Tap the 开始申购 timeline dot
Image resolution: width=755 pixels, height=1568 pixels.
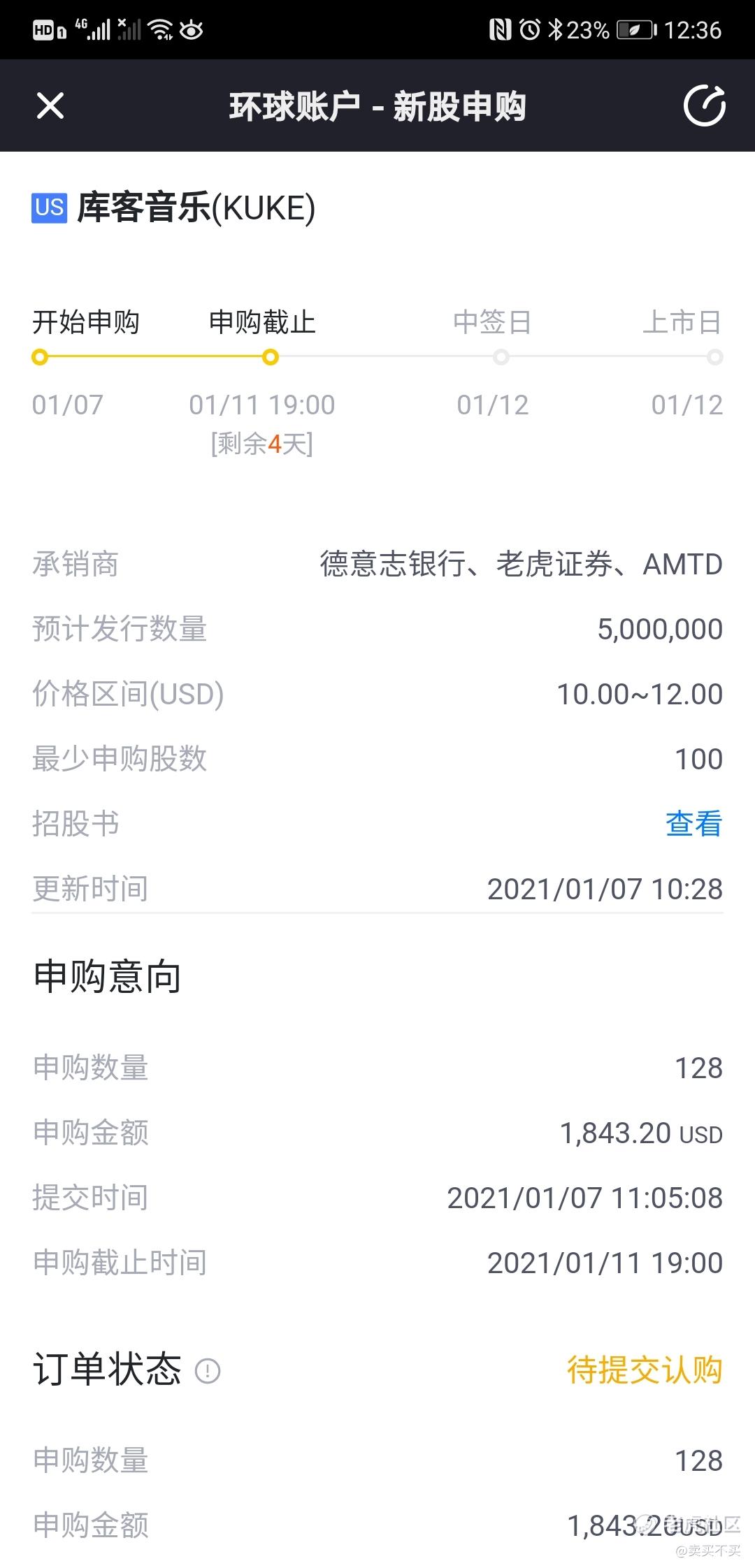(x=40, y=358)
